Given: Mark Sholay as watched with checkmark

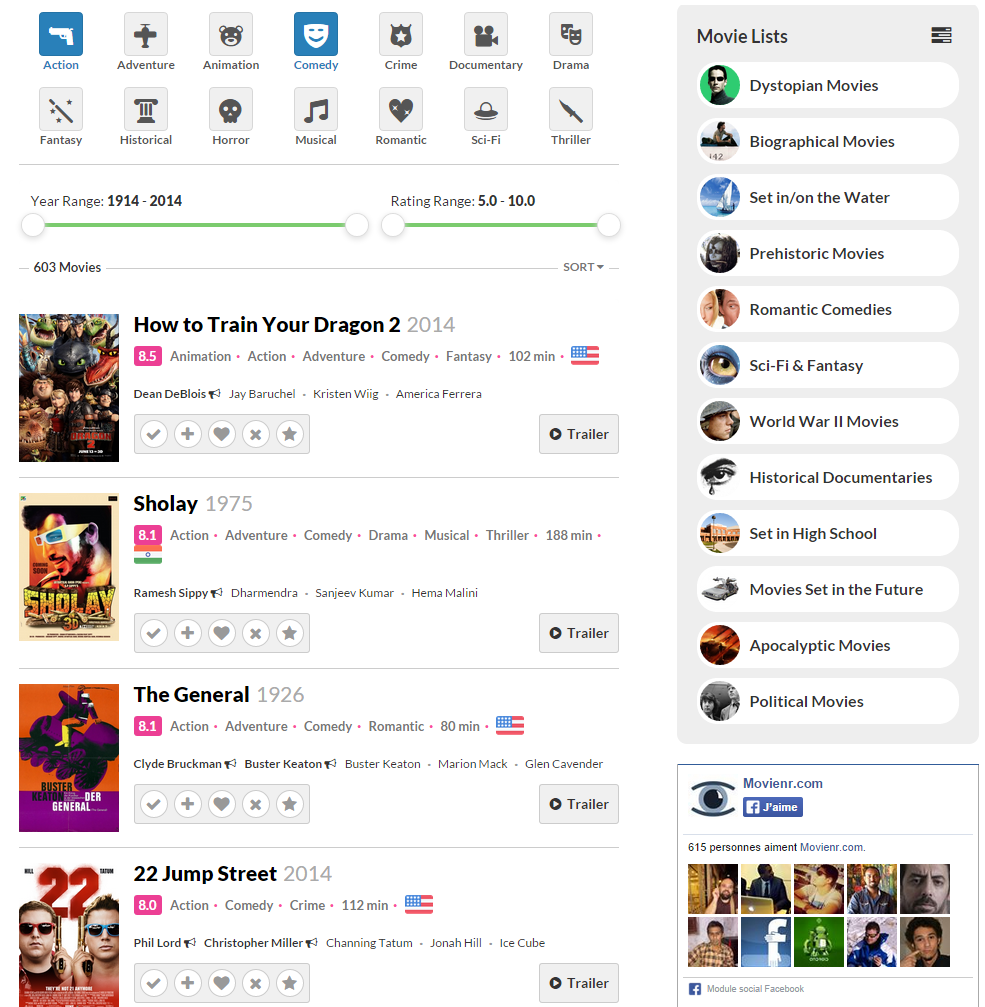Looking at the screenshot, I should (153, 633).
